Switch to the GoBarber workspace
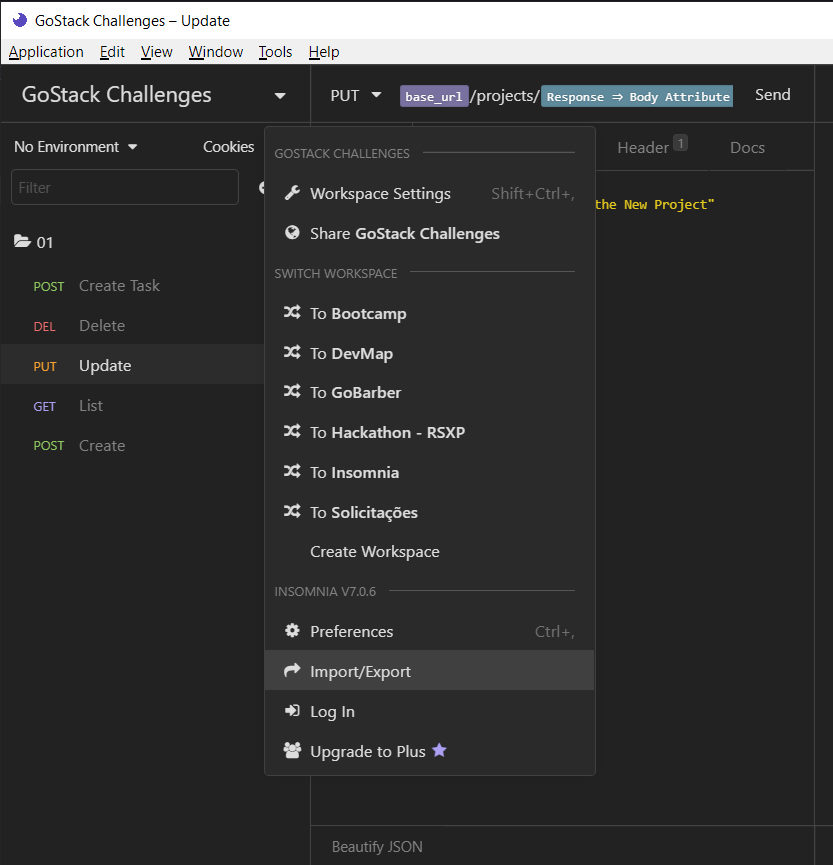This screenshot has height=865, width=833. click(429, 392)
